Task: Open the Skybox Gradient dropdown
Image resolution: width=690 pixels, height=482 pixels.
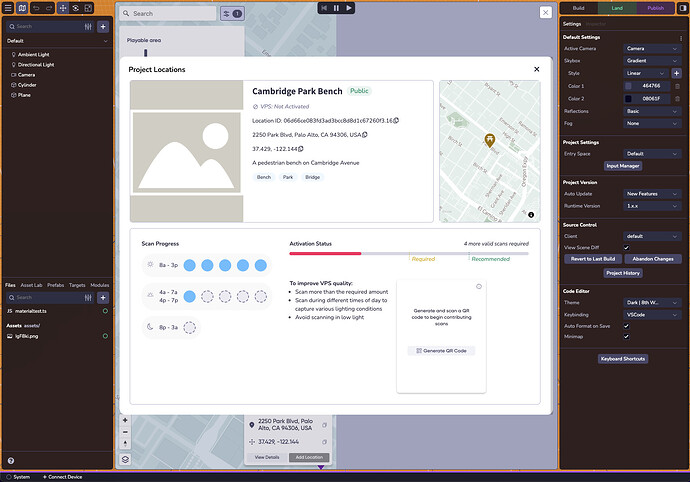Action: pos(652,61)
